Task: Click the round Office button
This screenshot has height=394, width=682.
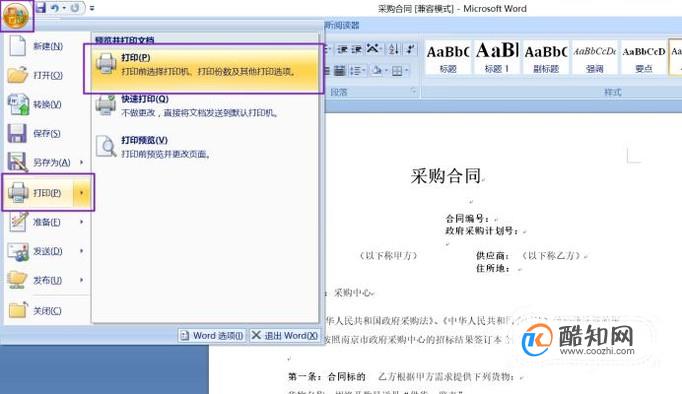Action: tap(16, 16)
